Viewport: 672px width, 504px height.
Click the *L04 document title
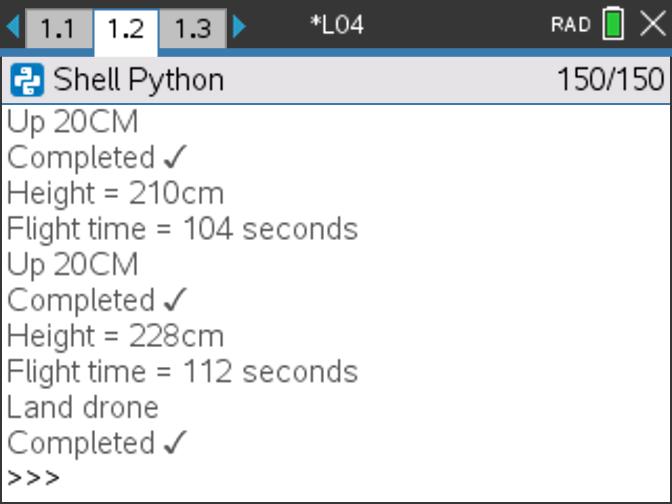337,25
